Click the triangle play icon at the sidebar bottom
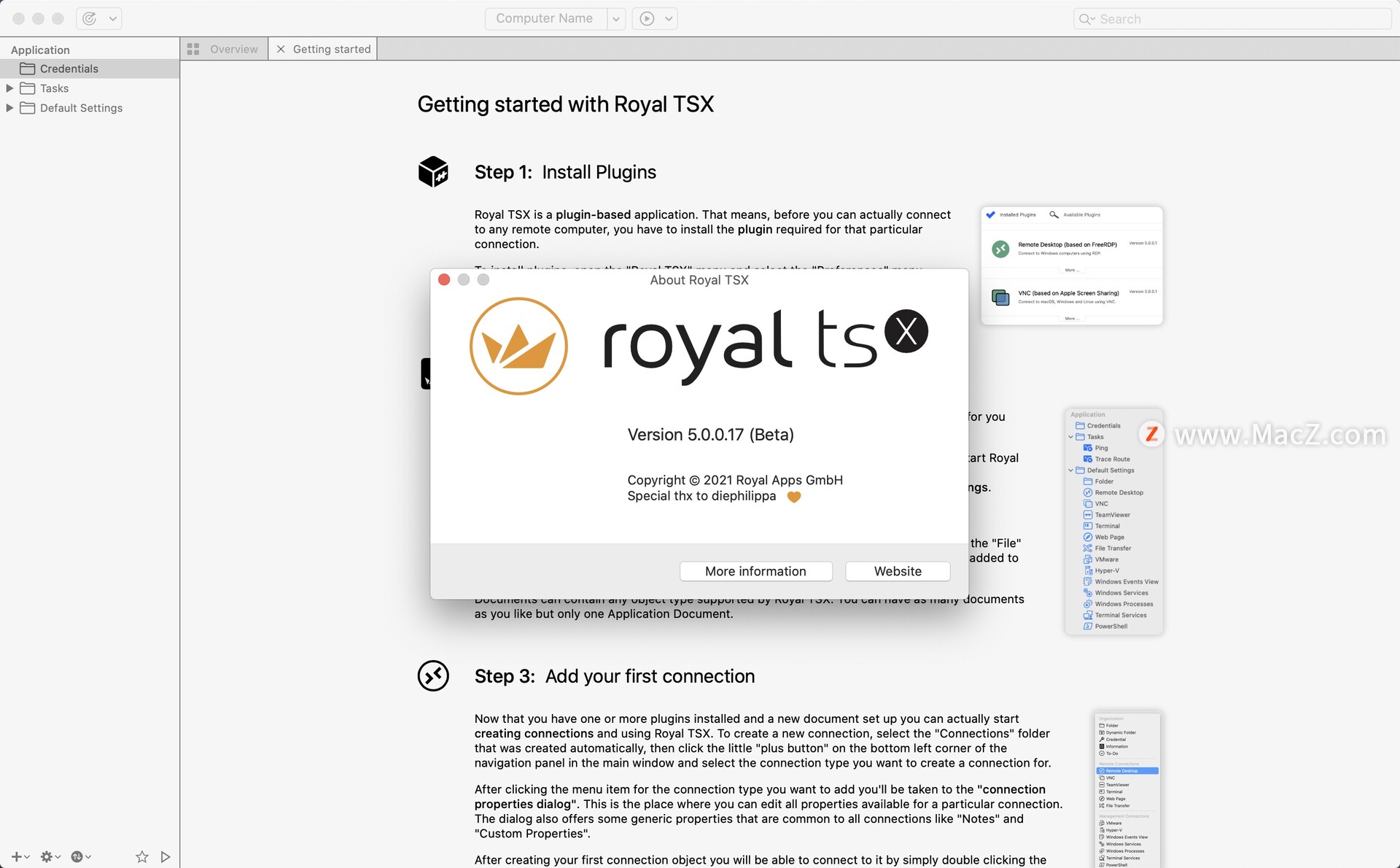Viewport: 1400px width, 868px height. coord(166,856)
